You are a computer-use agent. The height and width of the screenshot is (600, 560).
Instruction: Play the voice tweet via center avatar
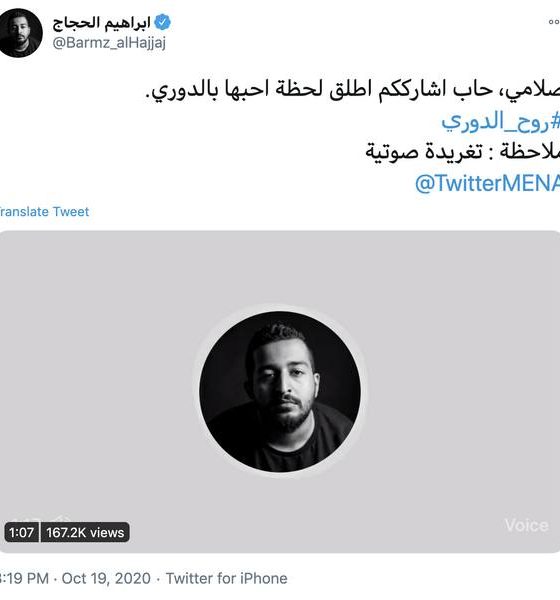[280, 391]
